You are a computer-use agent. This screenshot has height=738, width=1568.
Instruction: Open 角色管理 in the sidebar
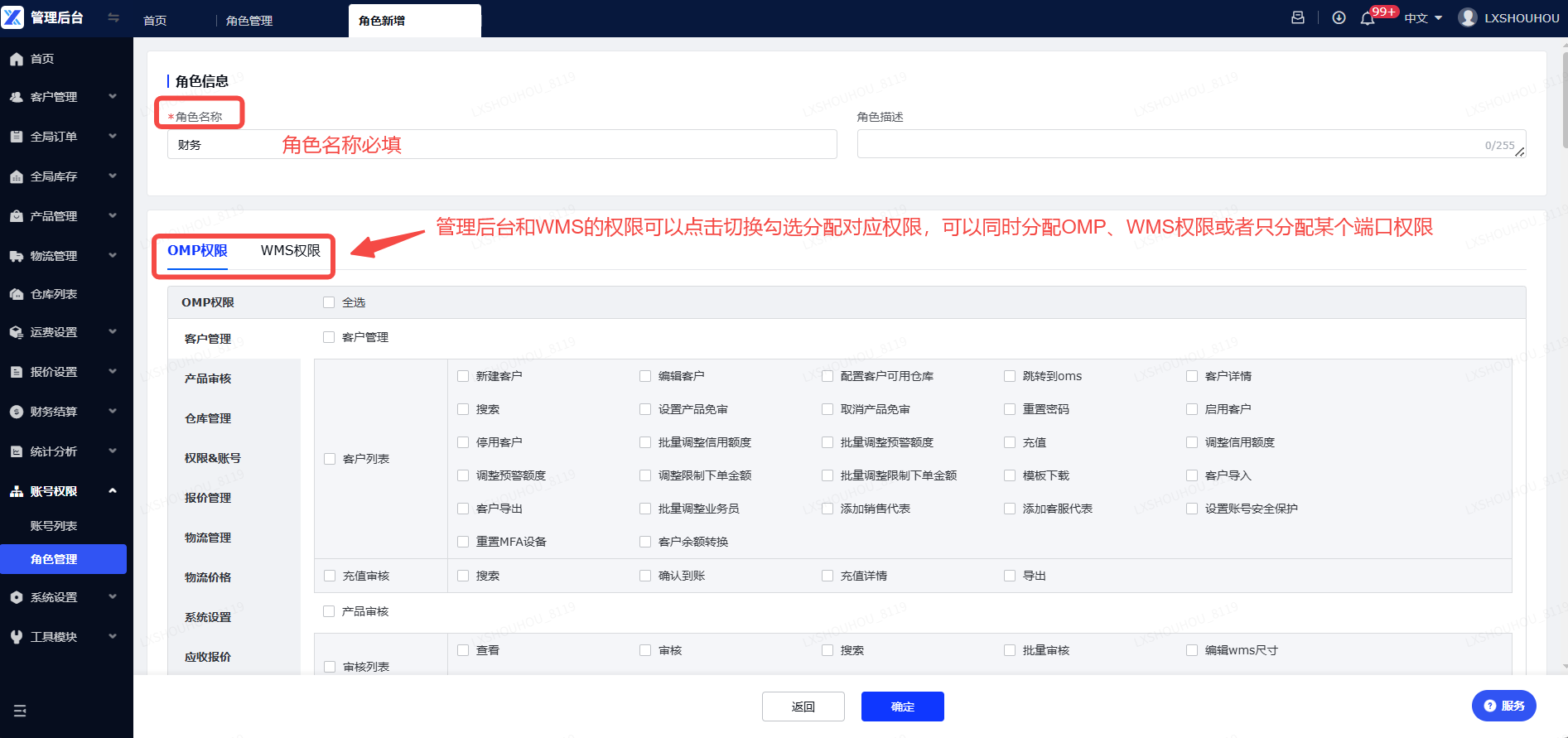64,559
